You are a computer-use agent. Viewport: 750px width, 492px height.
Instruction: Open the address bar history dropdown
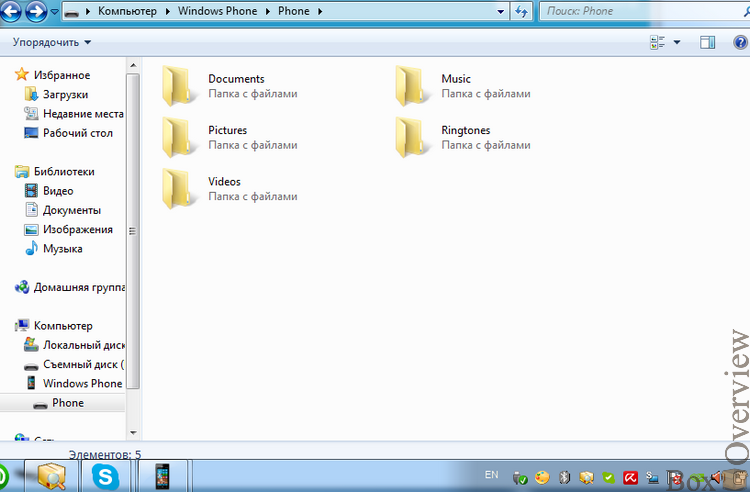500,11
